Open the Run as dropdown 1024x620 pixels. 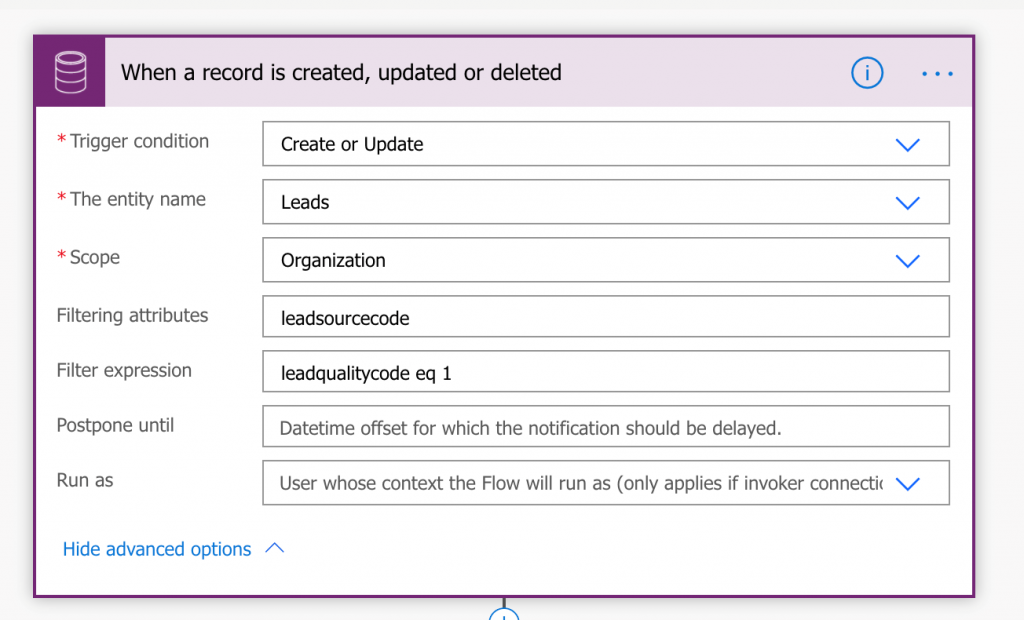pos(908,483)
